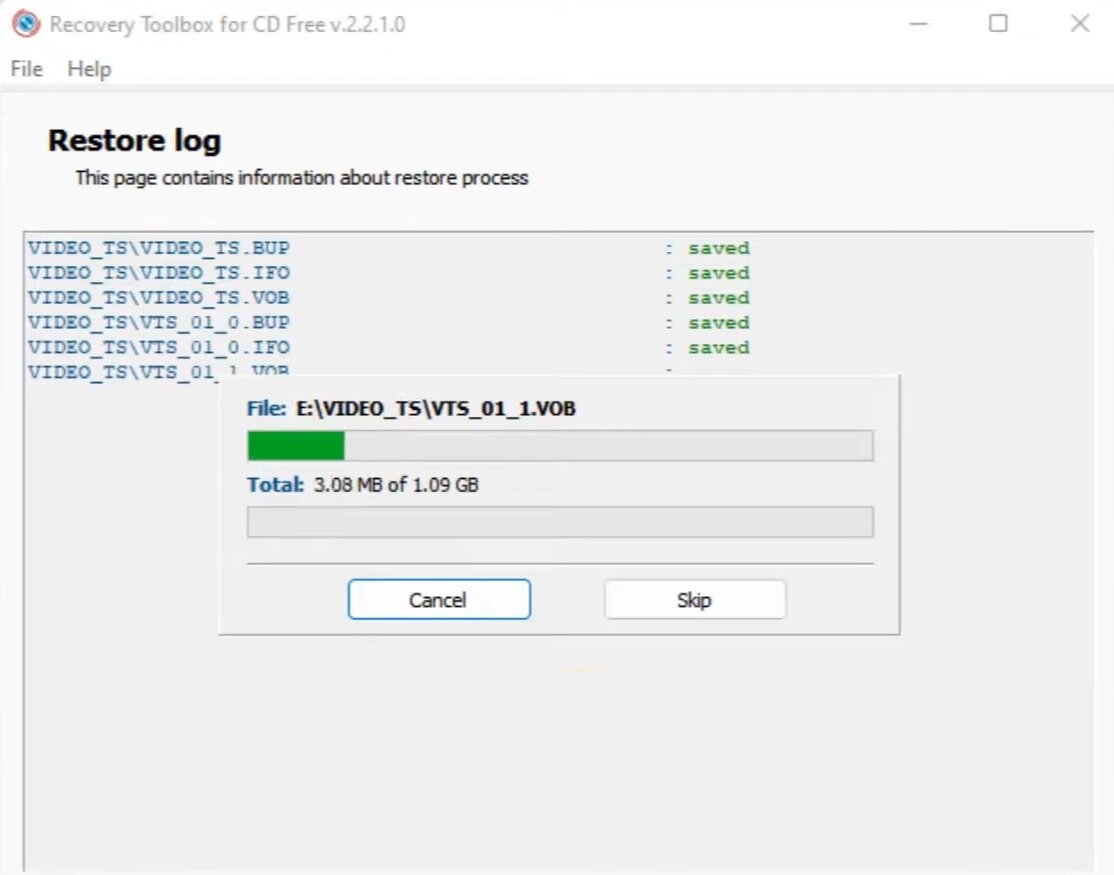Maximize the Recovery Toolbox window
1114x875 pixels.
coord(998,23)
